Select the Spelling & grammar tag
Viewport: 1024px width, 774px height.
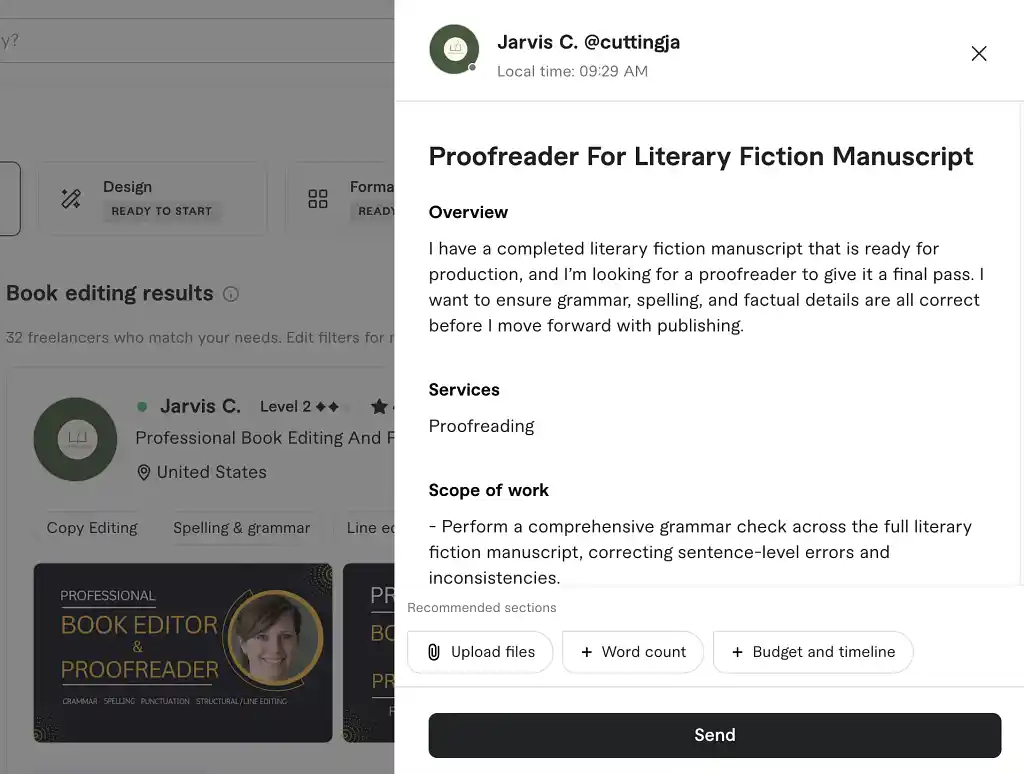click(241, 528)
